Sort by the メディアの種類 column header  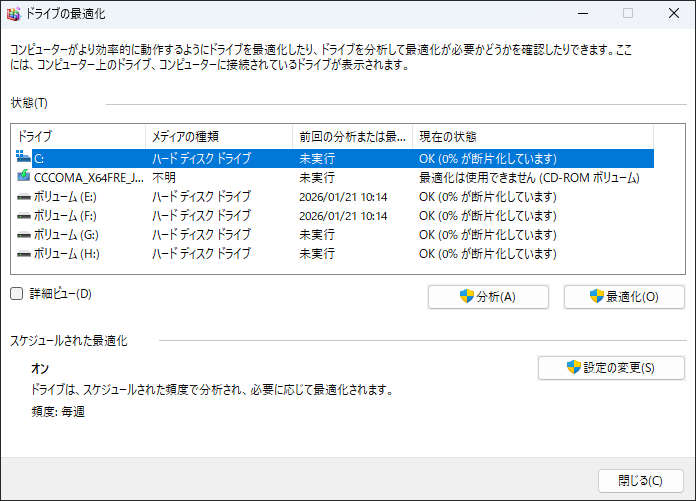coord(219,137)
